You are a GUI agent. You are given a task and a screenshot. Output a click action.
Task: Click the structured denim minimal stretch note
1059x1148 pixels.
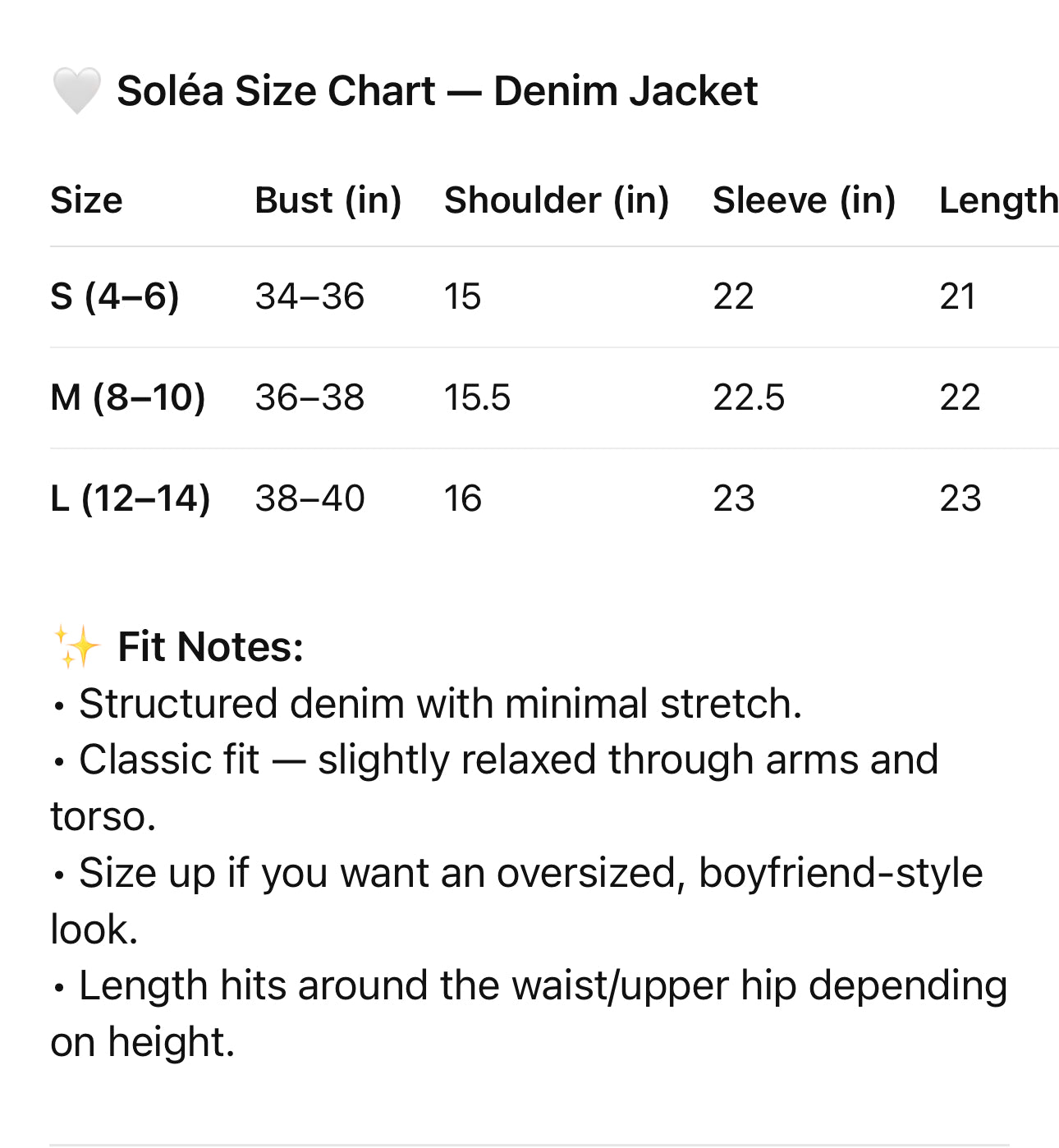click(440, 704)
